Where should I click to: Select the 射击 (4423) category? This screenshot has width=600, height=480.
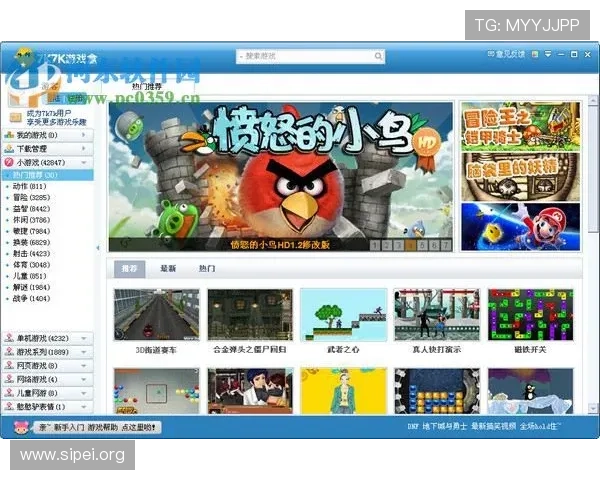[x=31, y=253]
